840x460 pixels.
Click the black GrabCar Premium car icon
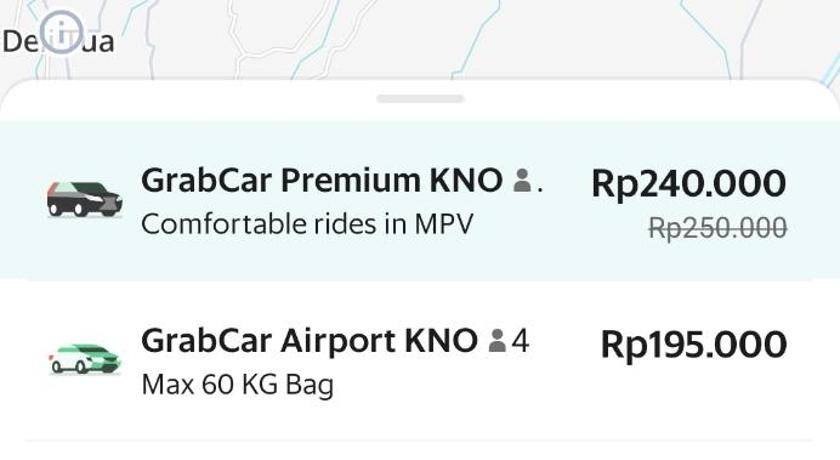(x=84, y=199)
